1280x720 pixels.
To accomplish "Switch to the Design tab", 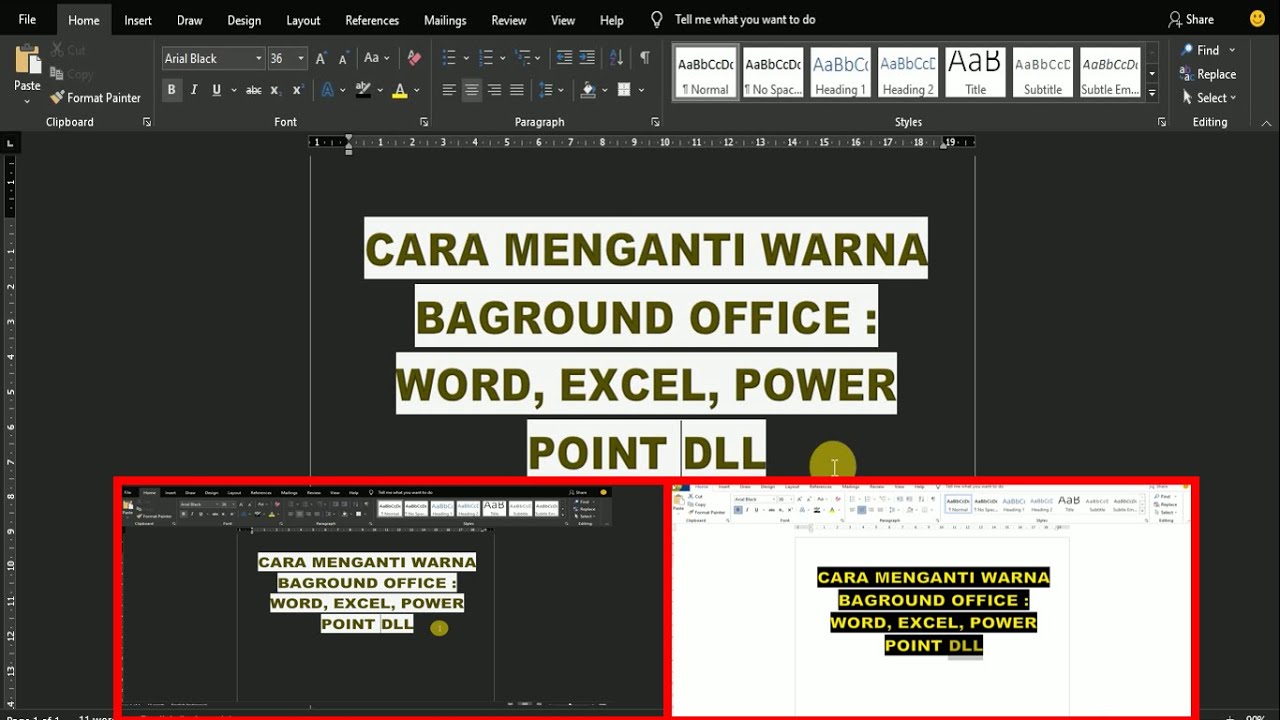I will click(244, 20).
